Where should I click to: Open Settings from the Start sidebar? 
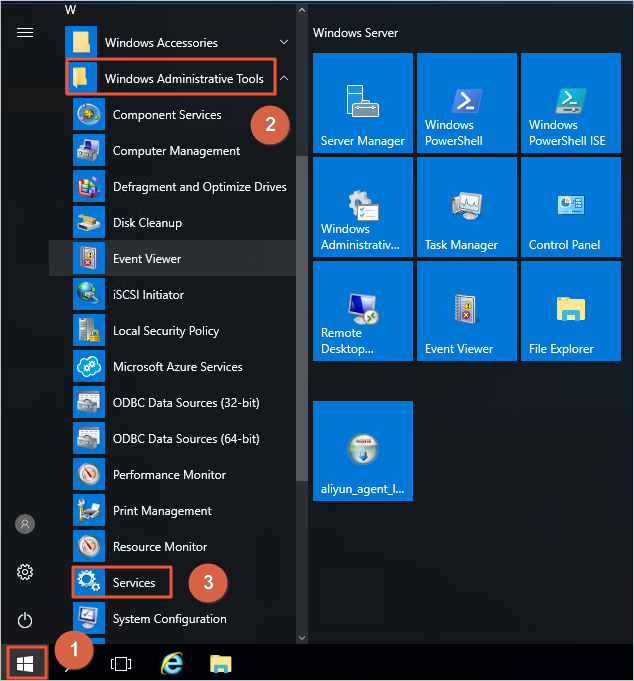(25, 572)
